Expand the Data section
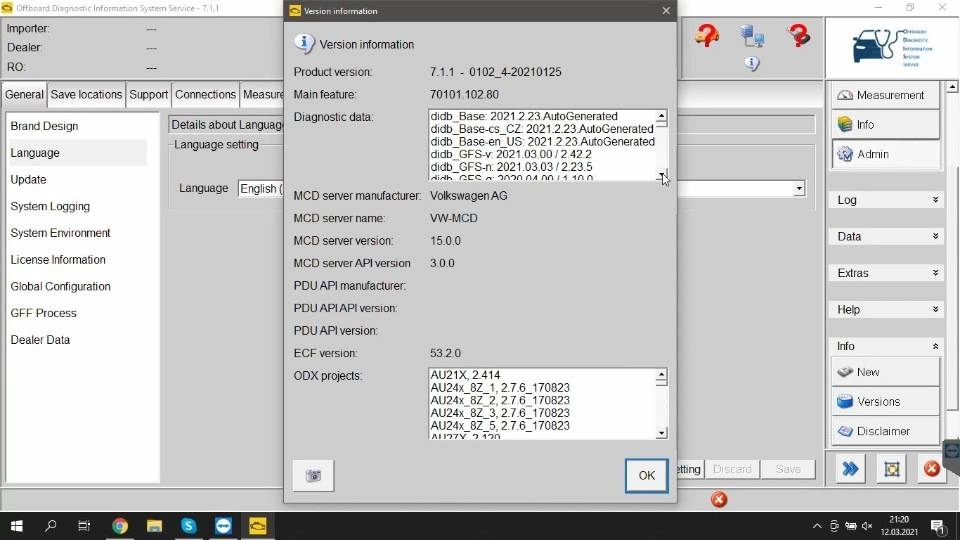Screen dimensions: 960x540 pyautogui.click(x=887, y=237)
